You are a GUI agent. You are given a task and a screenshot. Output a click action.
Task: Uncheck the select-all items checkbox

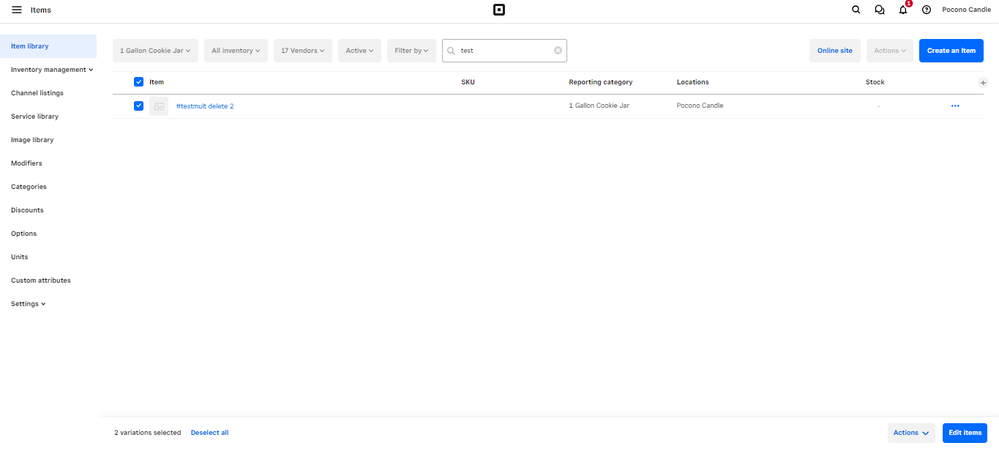[x=139, y=82]
